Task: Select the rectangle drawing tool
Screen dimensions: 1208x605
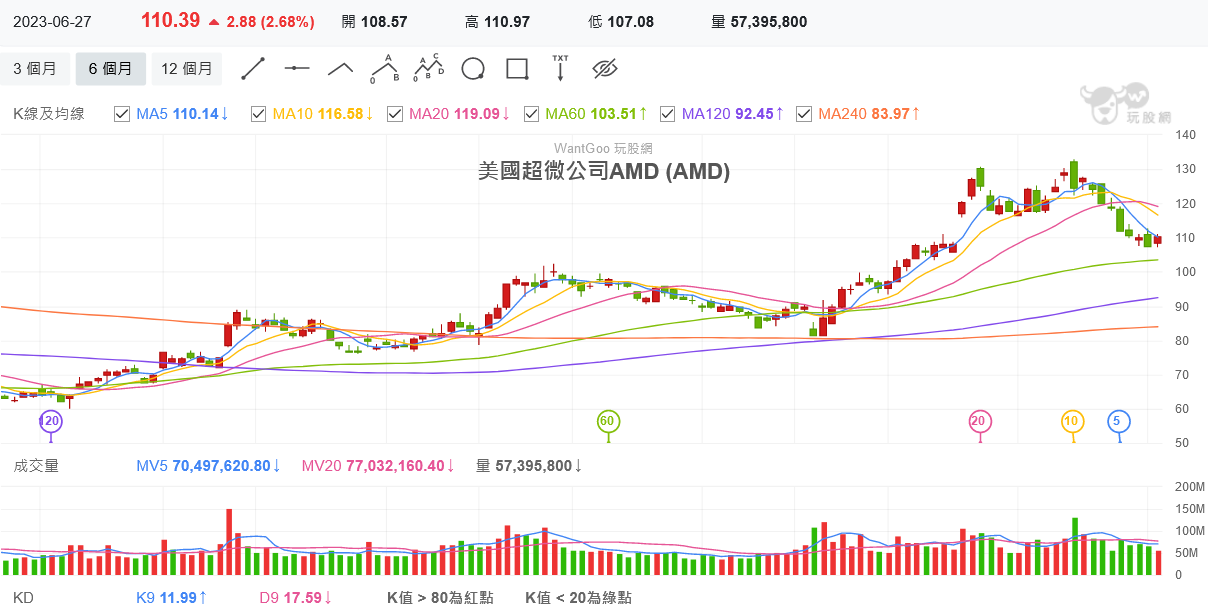Action: (x=517, y=69)
